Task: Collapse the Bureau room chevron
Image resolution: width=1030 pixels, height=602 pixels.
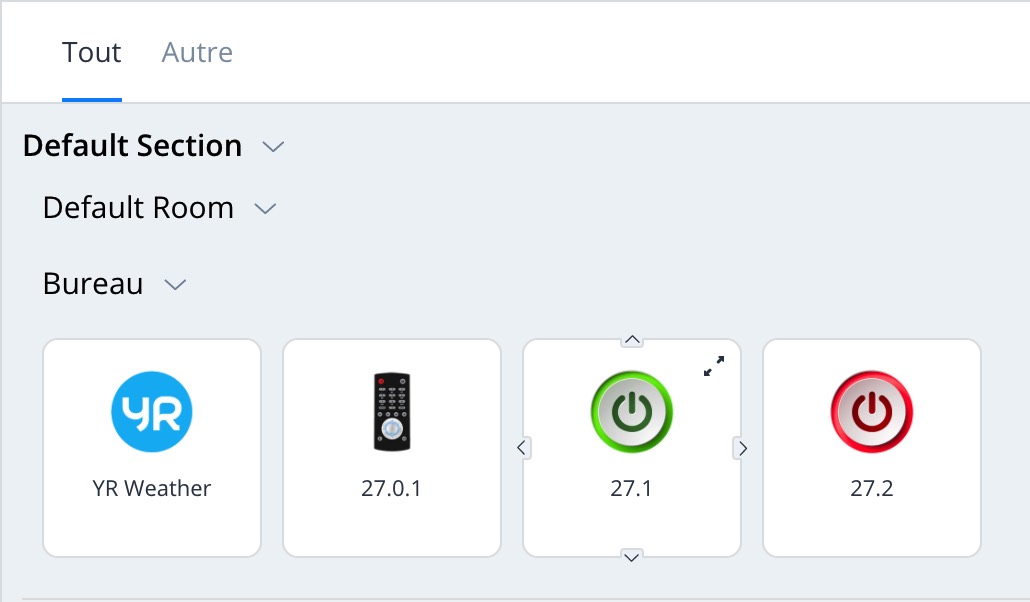Action: click(175, 285)
